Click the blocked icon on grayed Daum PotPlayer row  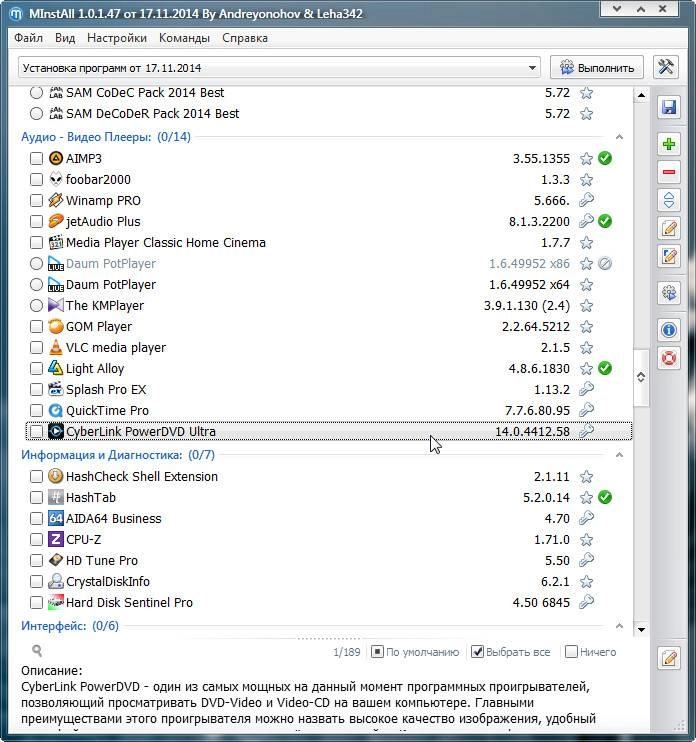(x=605, y=264)
